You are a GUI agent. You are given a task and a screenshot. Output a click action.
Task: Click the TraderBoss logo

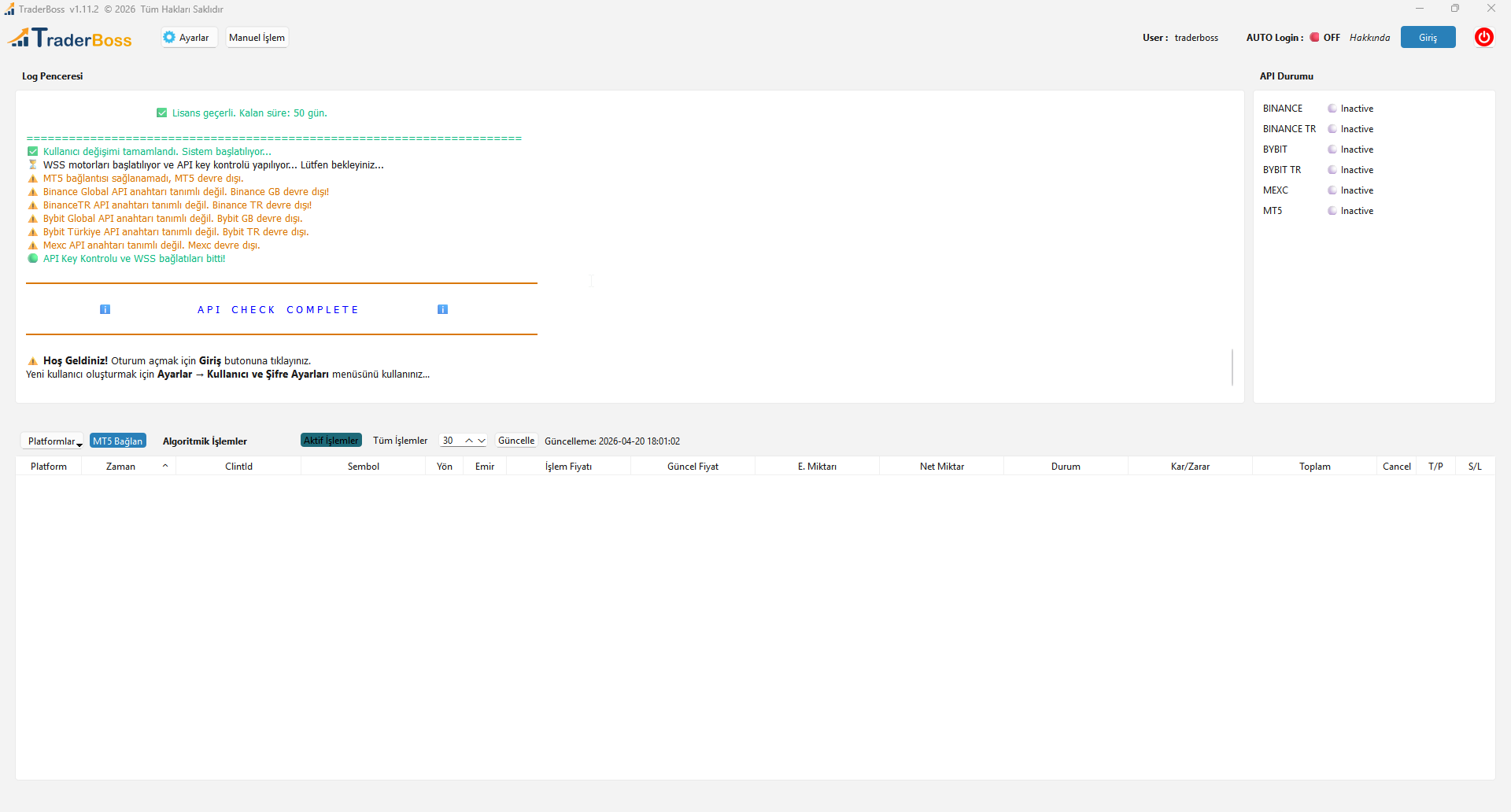(x=70, y=38)
